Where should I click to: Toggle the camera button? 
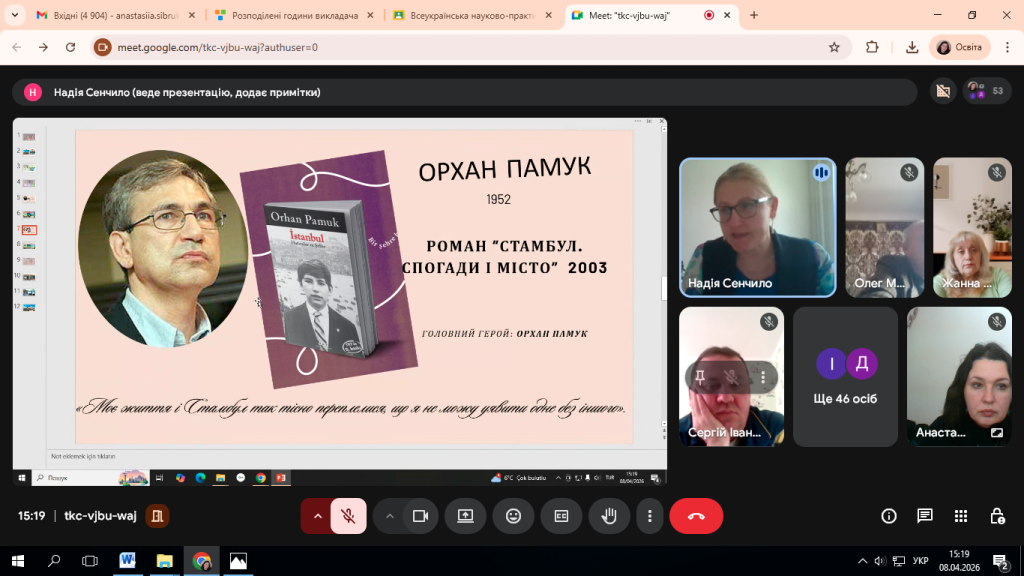[420, 516]
